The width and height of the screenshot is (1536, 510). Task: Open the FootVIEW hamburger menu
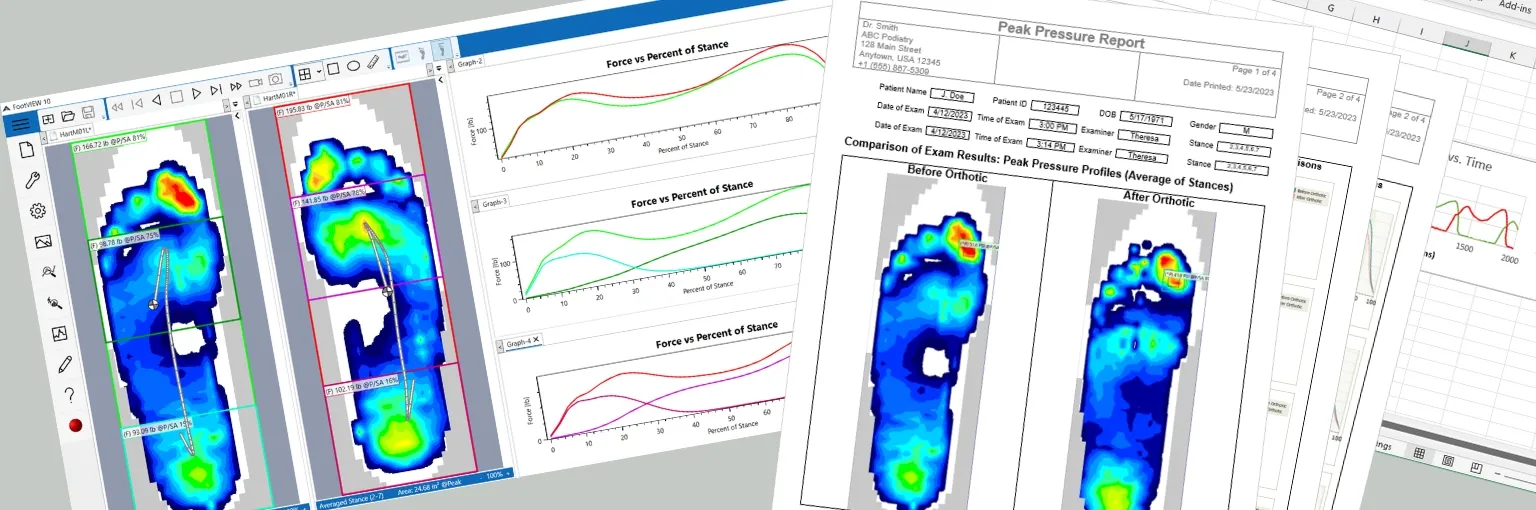[x=21, y=124]
